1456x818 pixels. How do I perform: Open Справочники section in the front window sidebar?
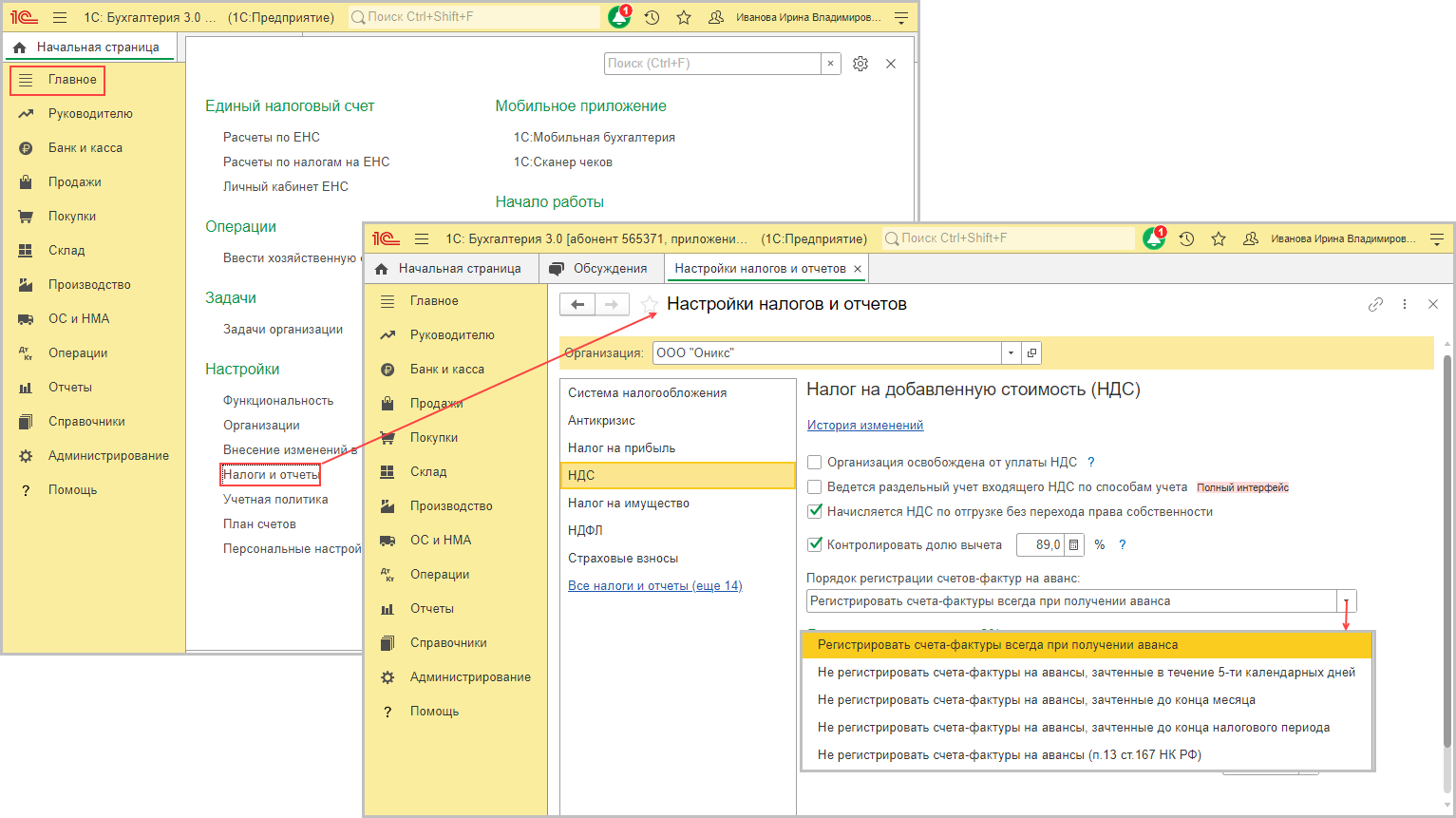tap(448, 643)
